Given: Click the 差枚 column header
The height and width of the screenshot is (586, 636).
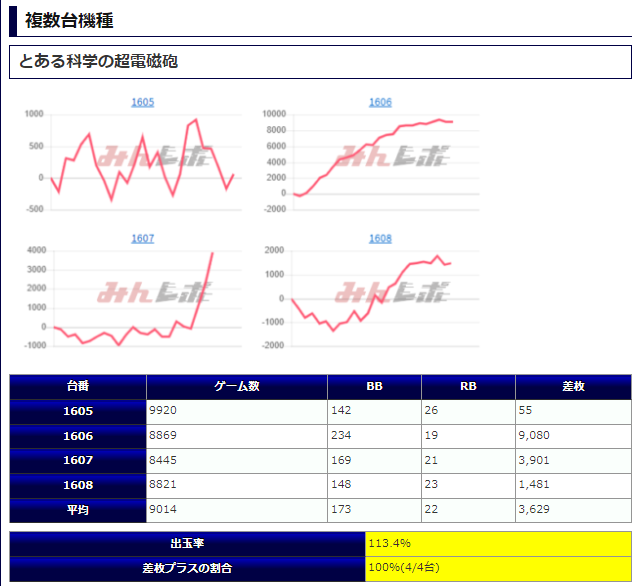Looking at the screenshot, I should (573, 387).
